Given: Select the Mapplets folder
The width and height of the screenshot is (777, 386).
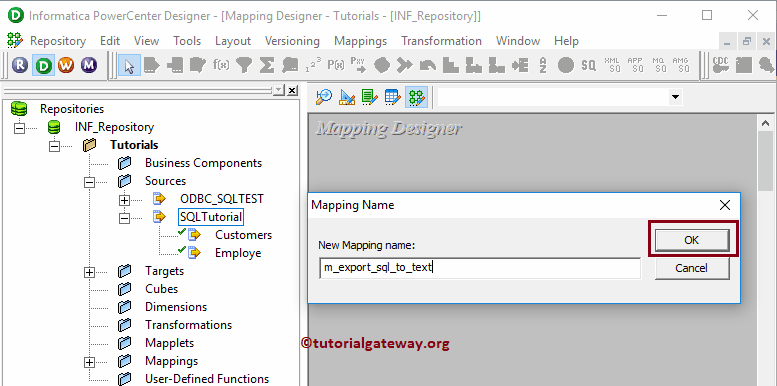Looking at the screenshot, I should click(169, 343).
